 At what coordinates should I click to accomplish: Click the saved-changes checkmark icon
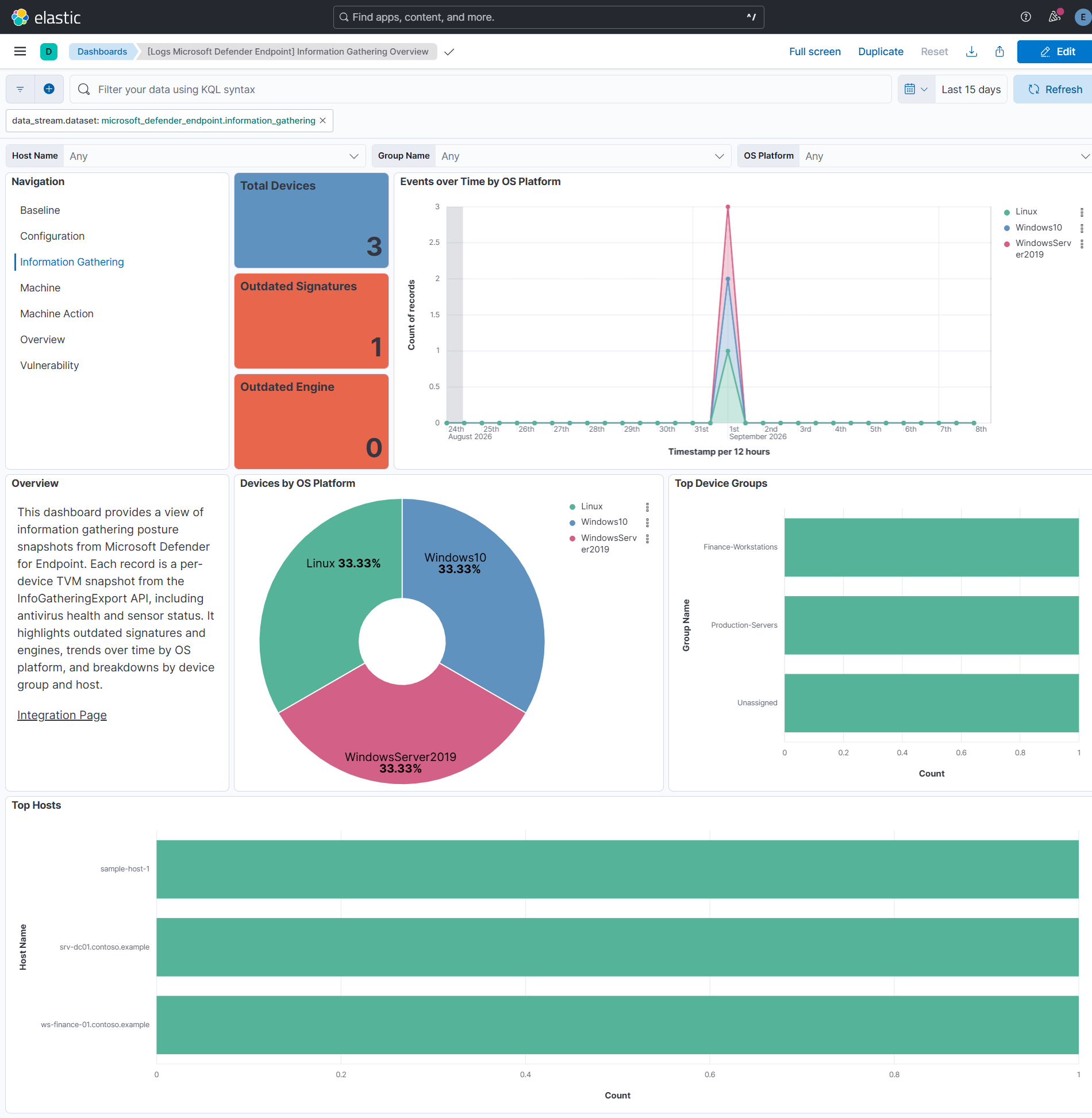click(x=449, y=52)
